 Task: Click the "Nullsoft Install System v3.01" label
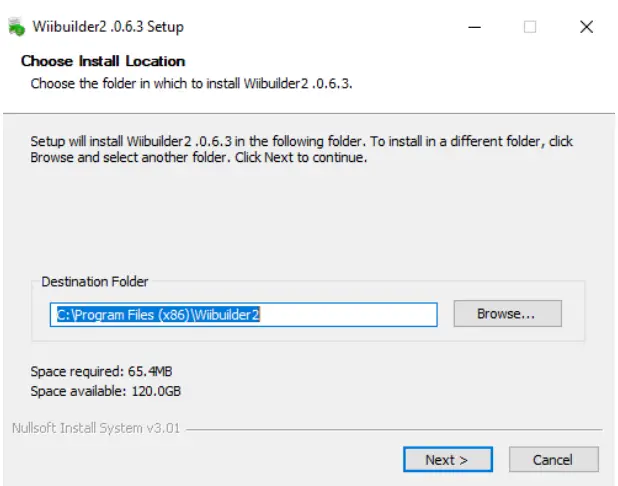click(x=96, y=429)
